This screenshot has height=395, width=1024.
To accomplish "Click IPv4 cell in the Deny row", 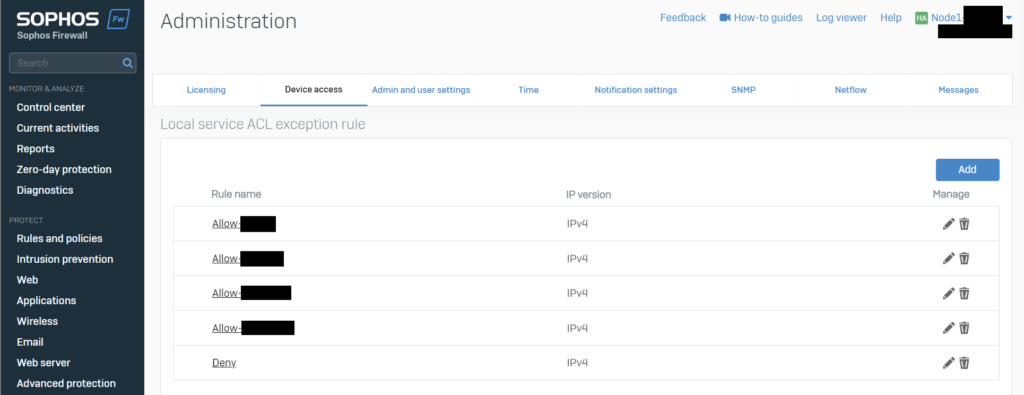I will pyautogui.click(x=577, y=362).
